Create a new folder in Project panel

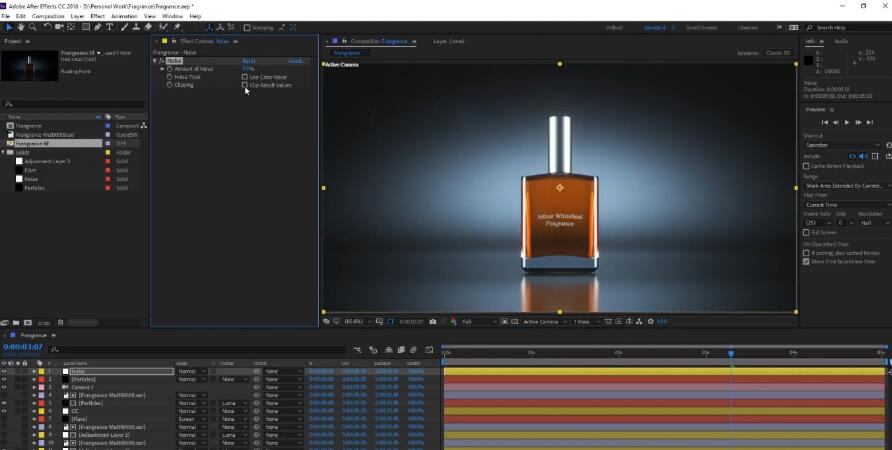[x=16, y=323]
